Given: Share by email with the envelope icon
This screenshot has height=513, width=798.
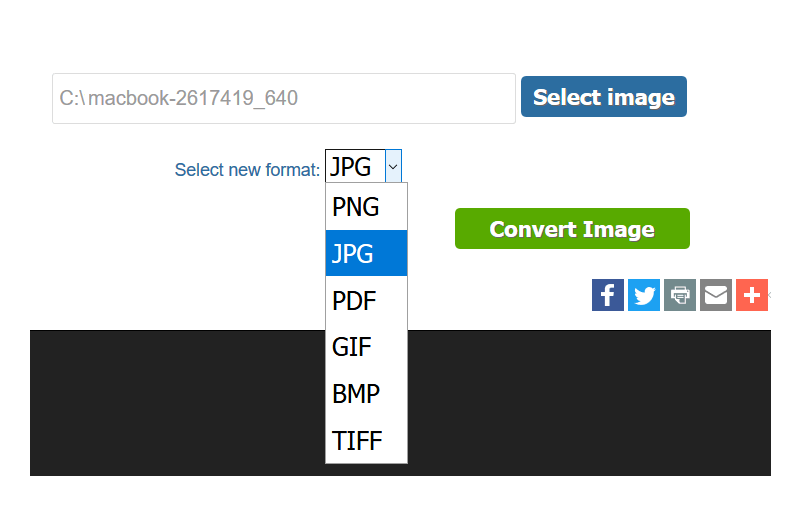Looking at the screenshot, I should (x=716, y=295).
